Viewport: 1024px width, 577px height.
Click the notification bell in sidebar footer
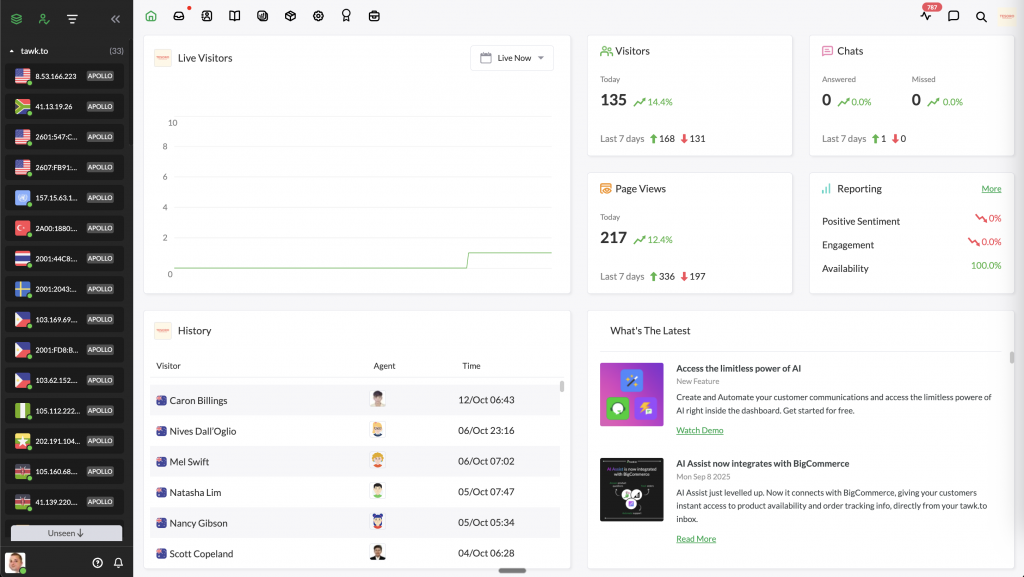pos(118,562)
